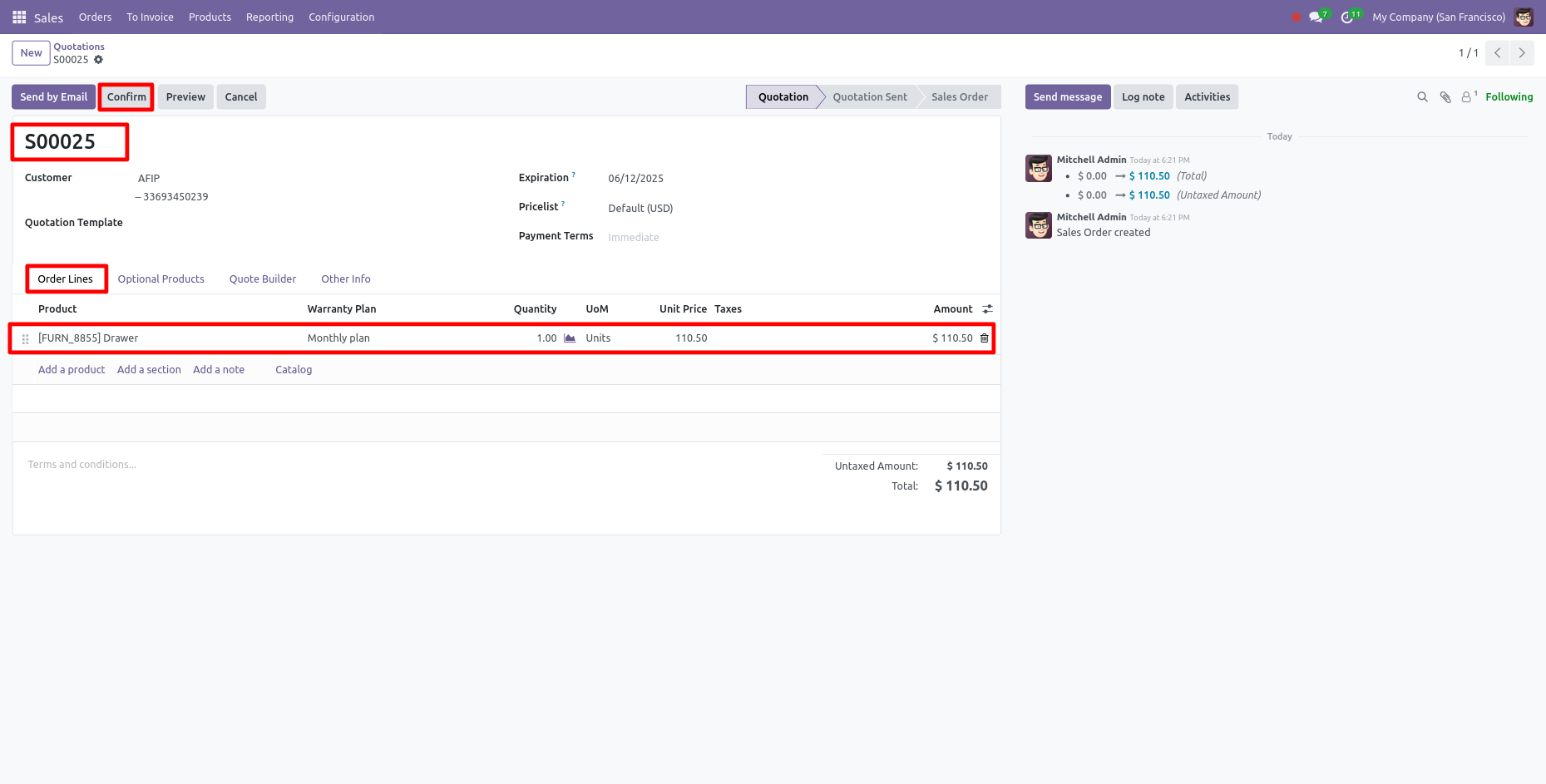Click Add a section link
Viewport: 1546px width, 784px height.
(x=149, y=370)
